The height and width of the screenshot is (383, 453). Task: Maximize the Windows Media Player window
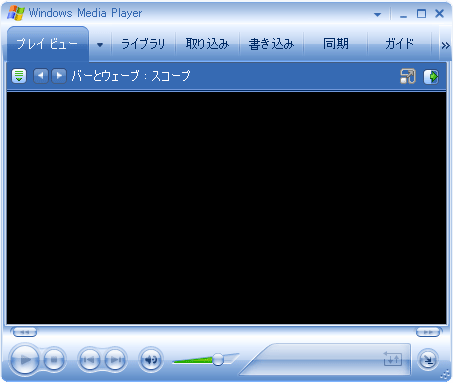(x=421, y=14)
